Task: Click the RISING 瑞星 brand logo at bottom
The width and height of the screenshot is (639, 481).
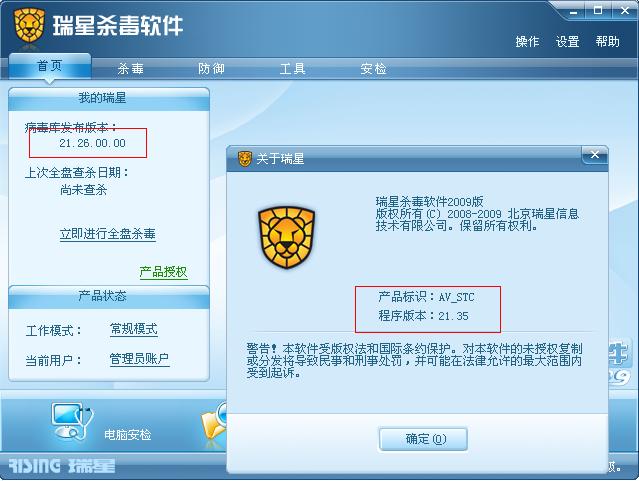Action: (62, 466)
